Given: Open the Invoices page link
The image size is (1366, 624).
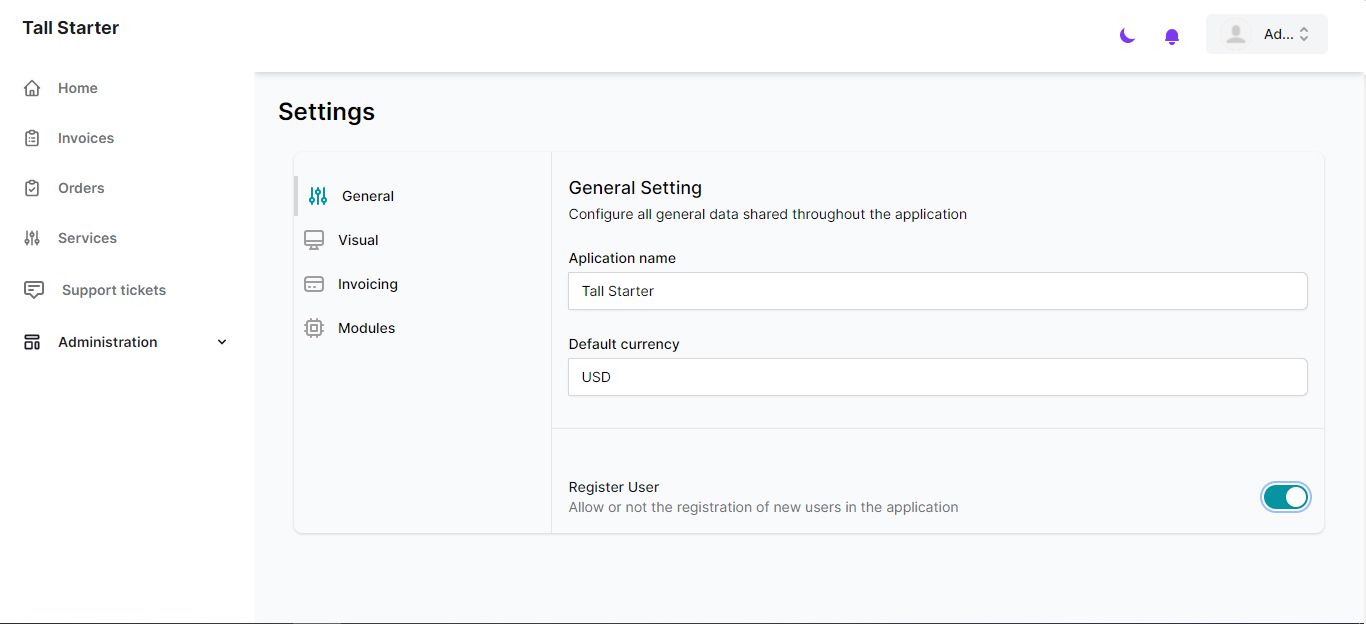Looking at the screenshot, I should [x=86, y=138].
